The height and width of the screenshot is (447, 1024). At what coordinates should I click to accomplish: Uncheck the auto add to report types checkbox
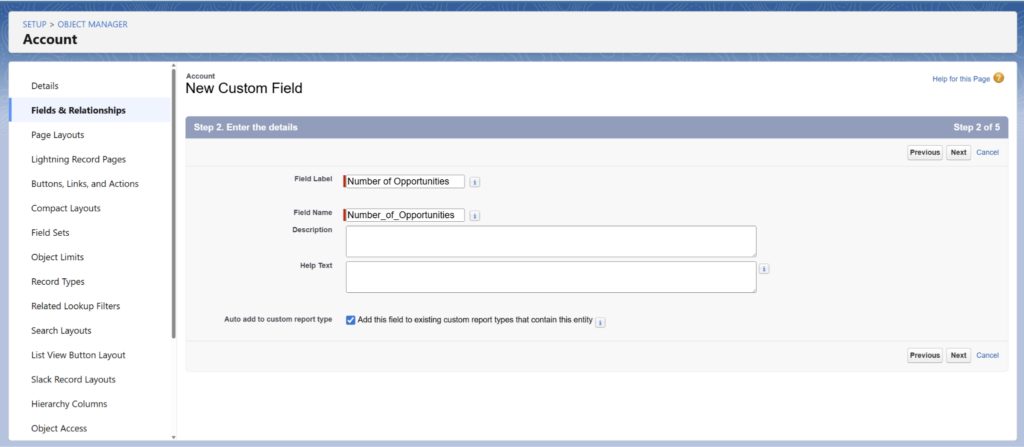point(350,320)
